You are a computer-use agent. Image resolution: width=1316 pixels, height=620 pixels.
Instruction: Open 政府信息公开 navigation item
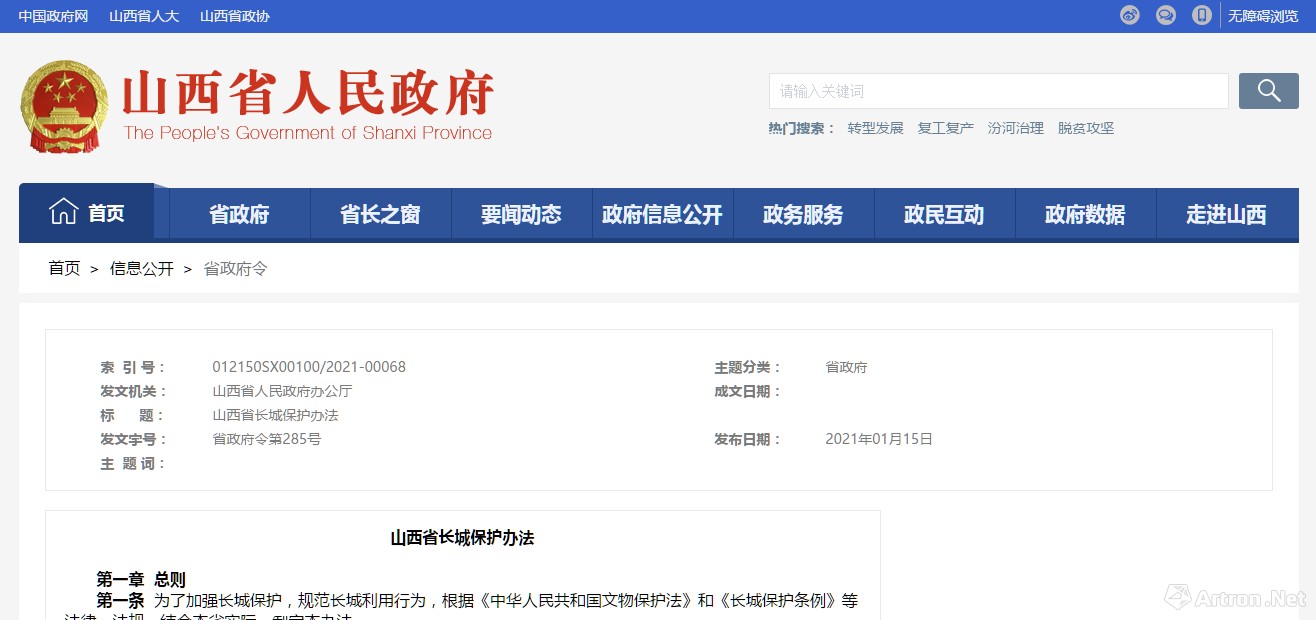point(662,214)
